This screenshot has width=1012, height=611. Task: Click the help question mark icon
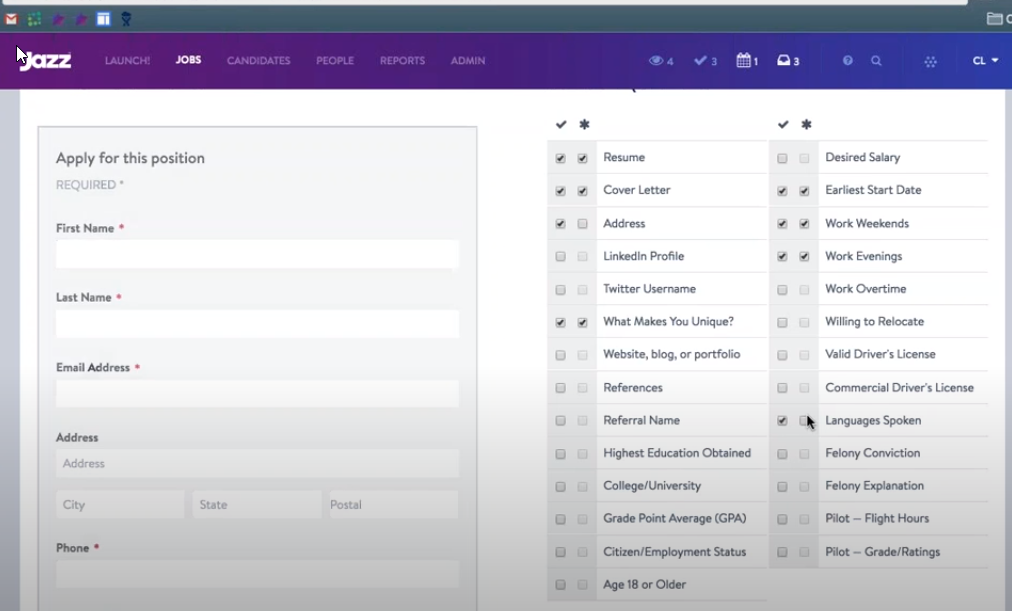pos(848,61)
